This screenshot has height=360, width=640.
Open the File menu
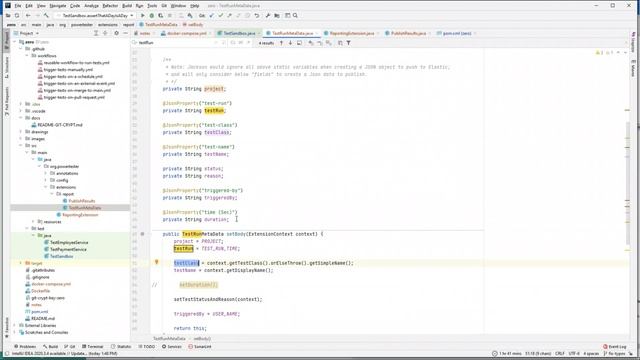tap(18, 6)
